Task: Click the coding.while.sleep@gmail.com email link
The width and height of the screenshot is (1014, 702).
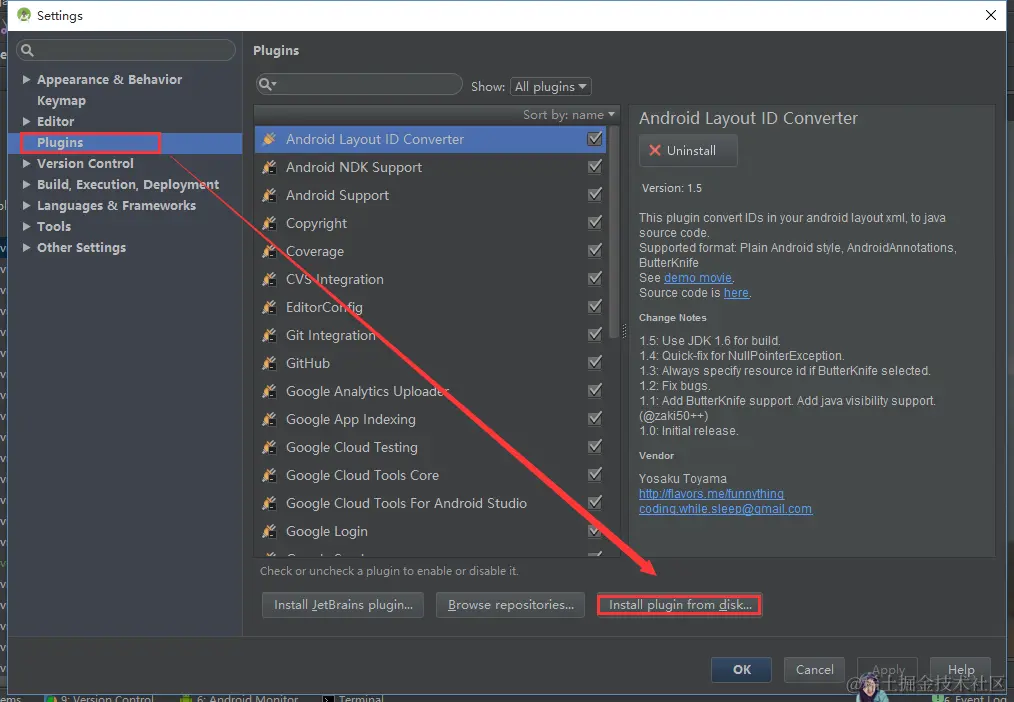Action: [x=726, y=509]
